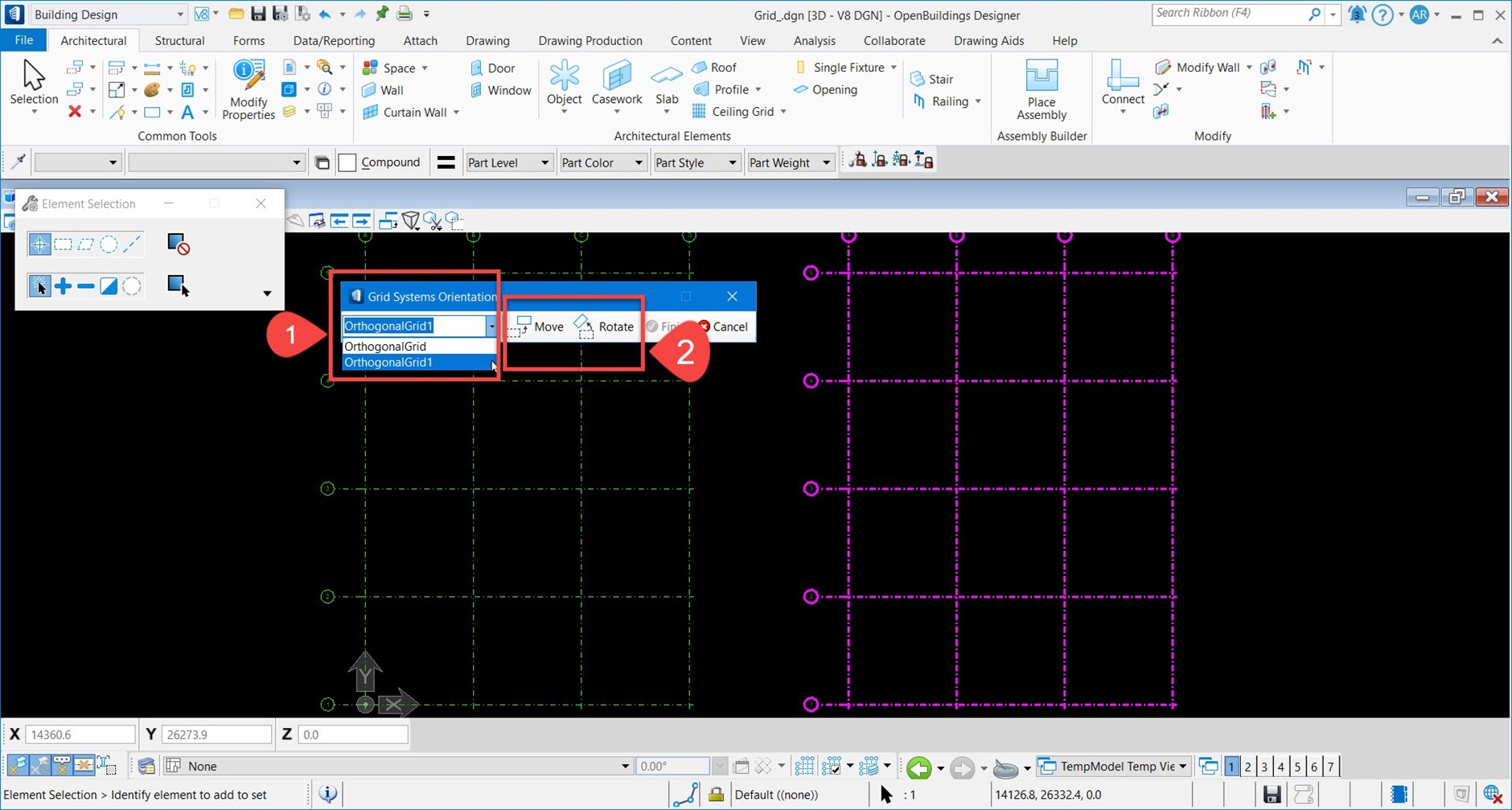Click the Stair tool in ribbon

click(931, 79)
